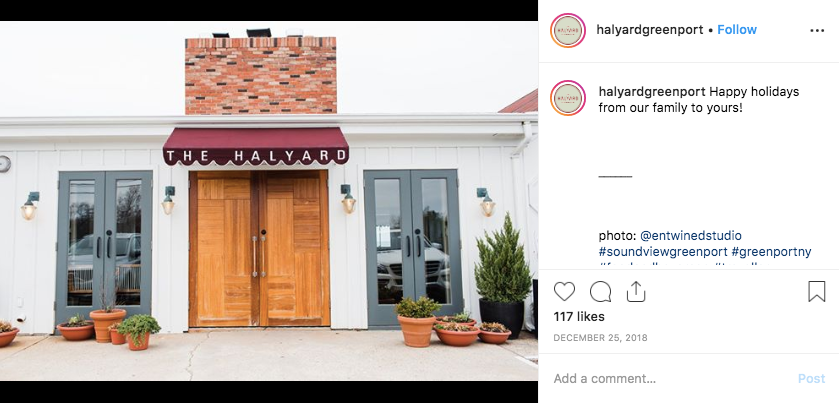The height and width of the screenshot is (403, 839).
Task: Visit the @entwinedstudio profile mention
Action: tap(691, 235)
